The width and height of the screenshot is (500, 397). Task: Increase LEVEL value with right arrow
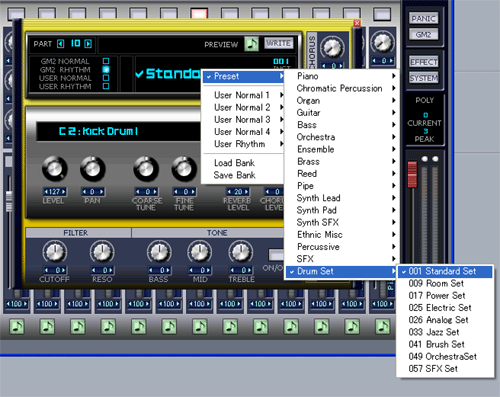coord(63,192)
